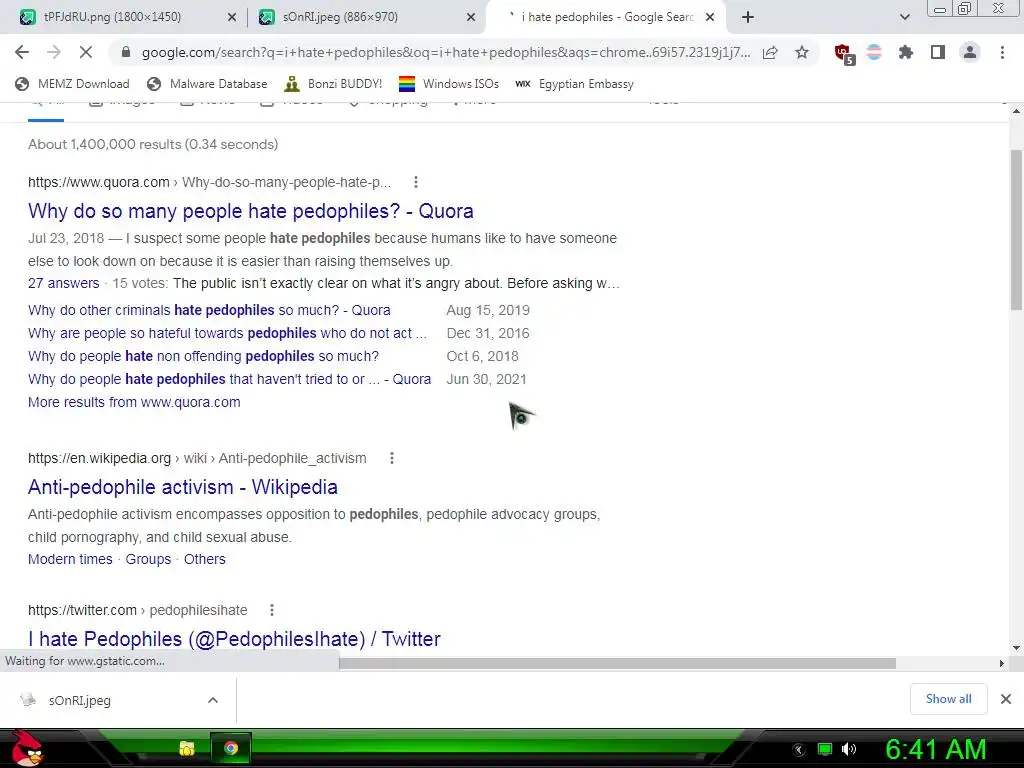The image size is (1024, 768).
Task: Click the horizontal scrollbar thumb
Action: [x=617, y=664]
